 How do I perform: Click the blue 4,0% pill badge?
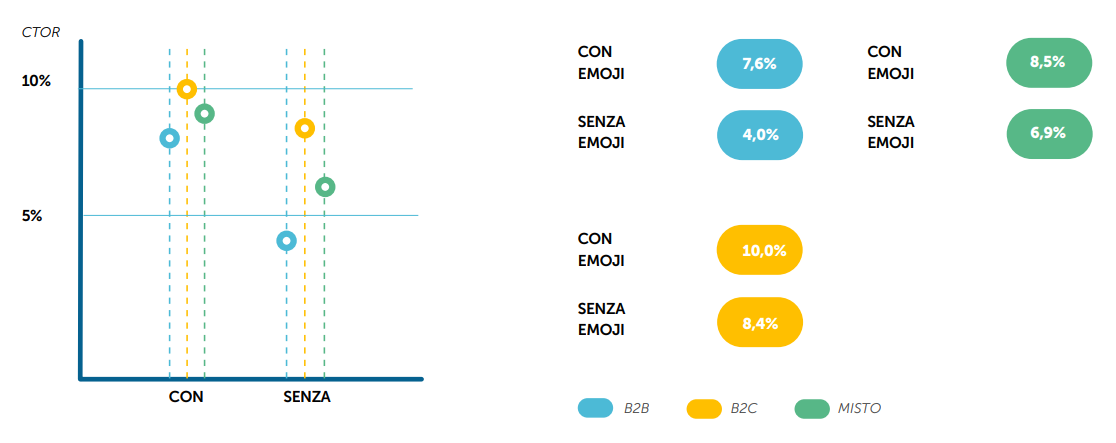[760, 134]
